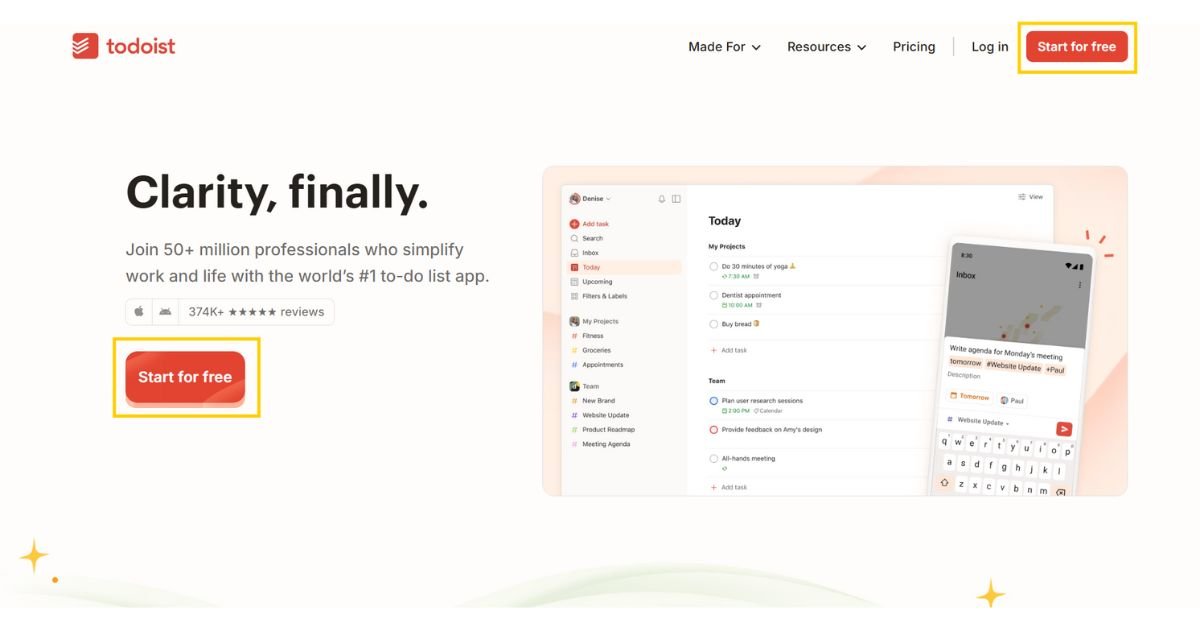Open the 'Made For' dropdown menu

click(722, 46)
